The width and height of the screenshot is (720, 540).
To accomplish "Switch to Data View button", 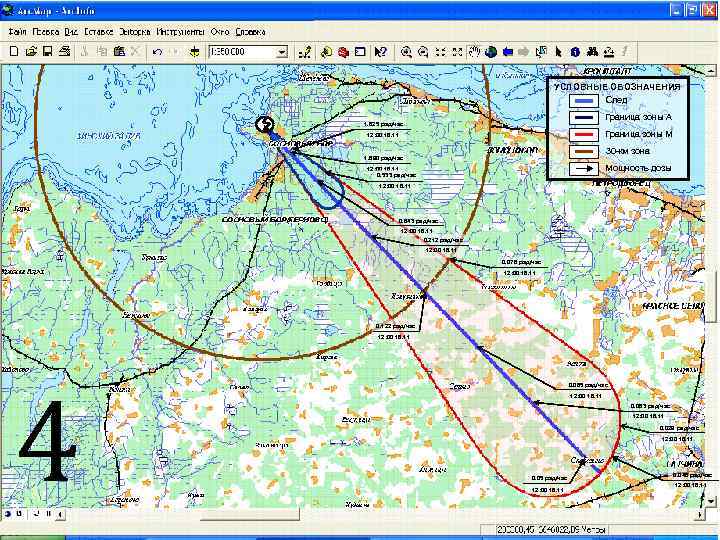I will click(8, 514).
